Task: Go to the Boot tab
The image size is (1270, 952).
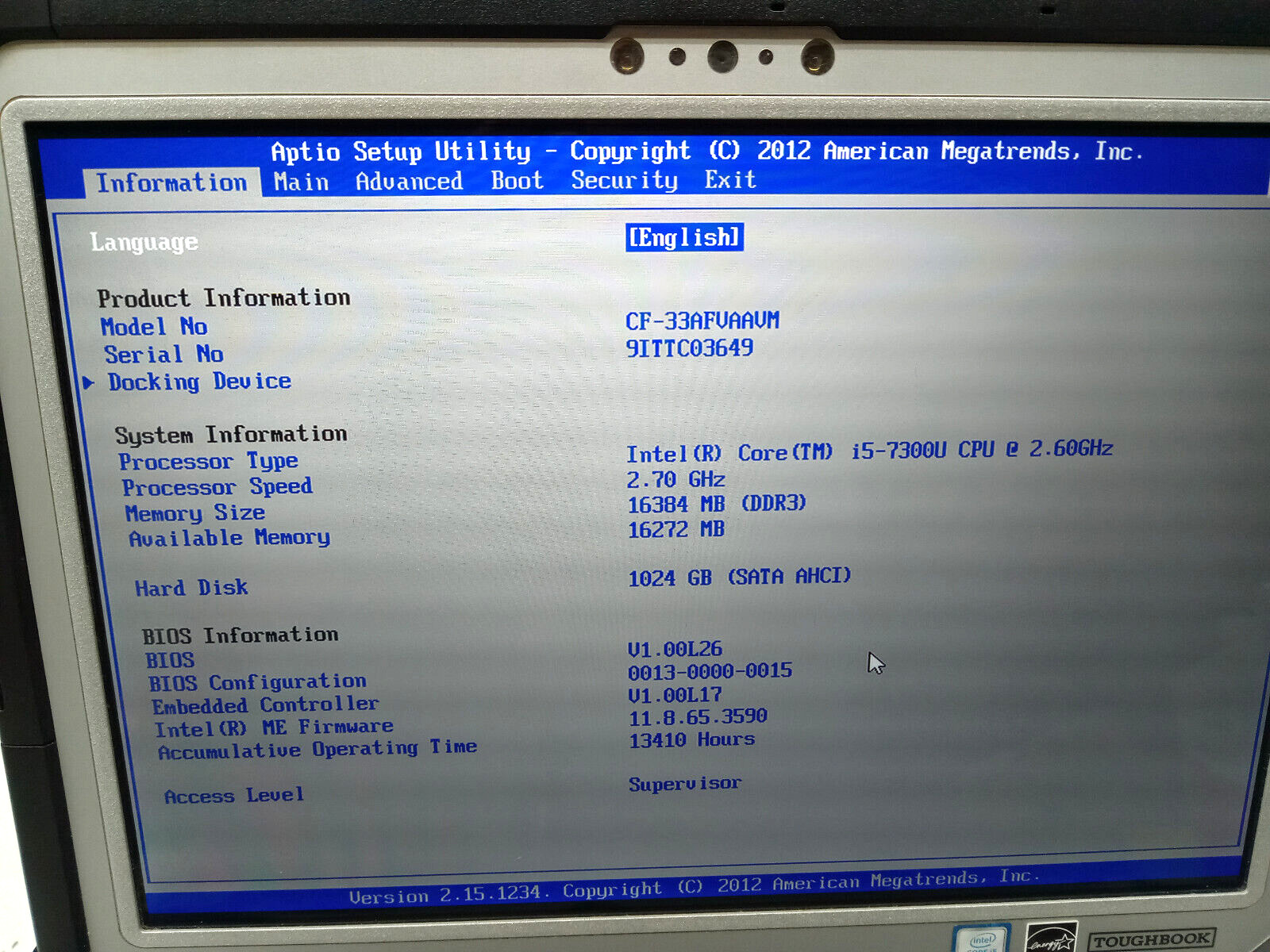Action: point(517,181)
